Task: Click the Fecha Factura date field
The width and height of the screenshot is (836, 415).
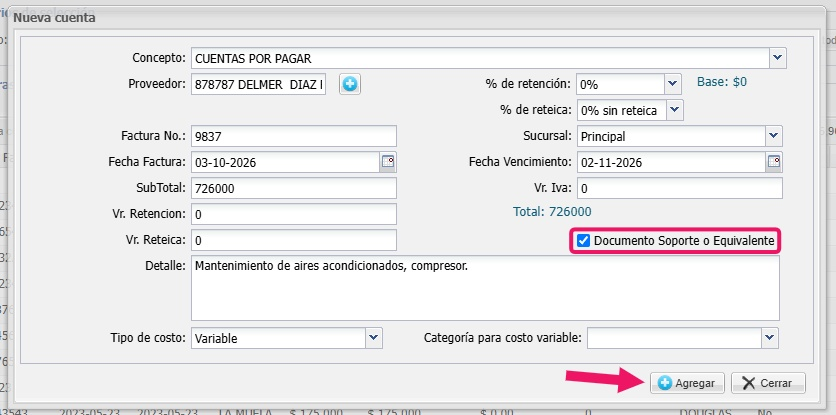Action: [x=285, y=162]
